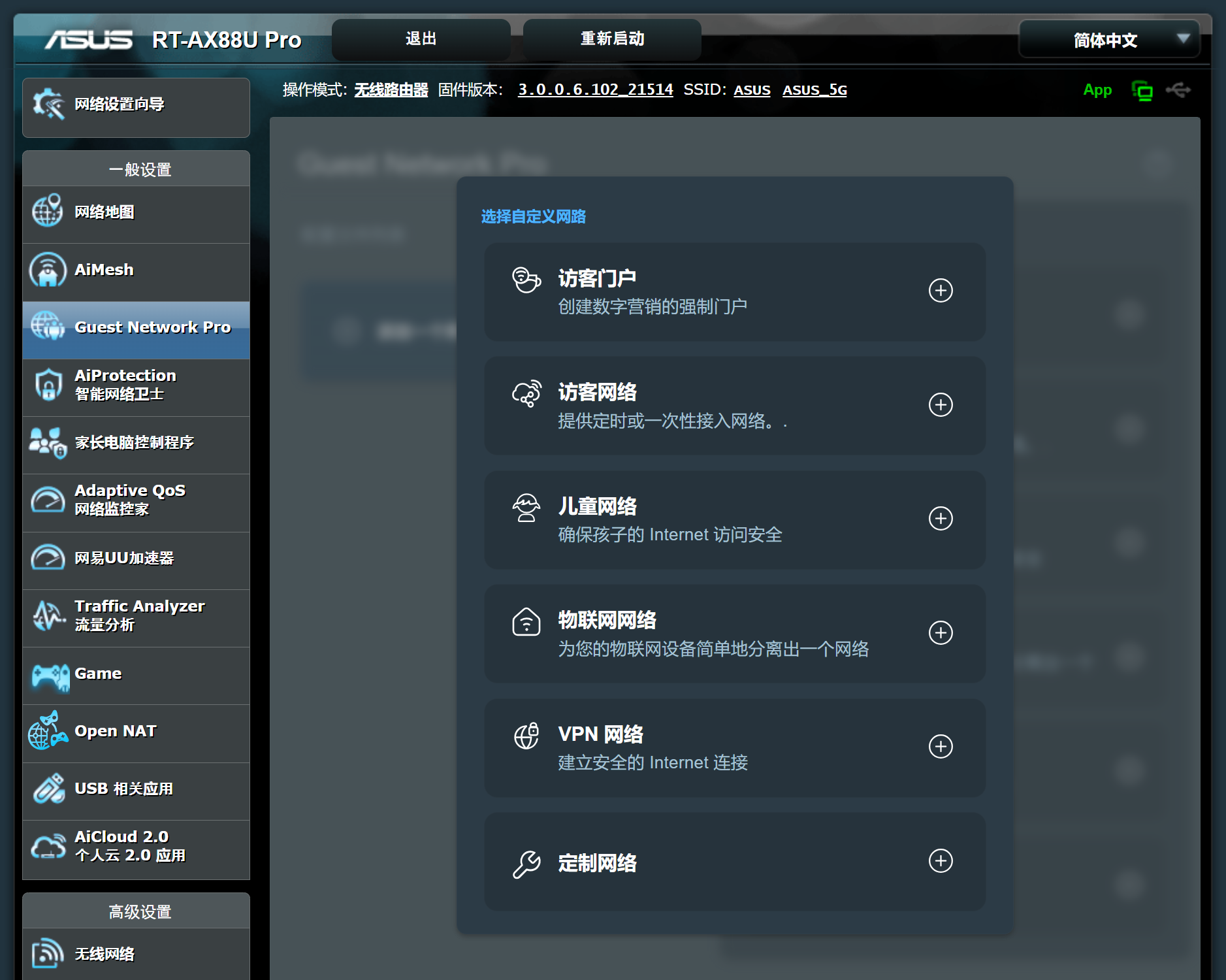1226x980 pixels.
Task: Click the AiProtection shield icon
Action: click(48, 384)
